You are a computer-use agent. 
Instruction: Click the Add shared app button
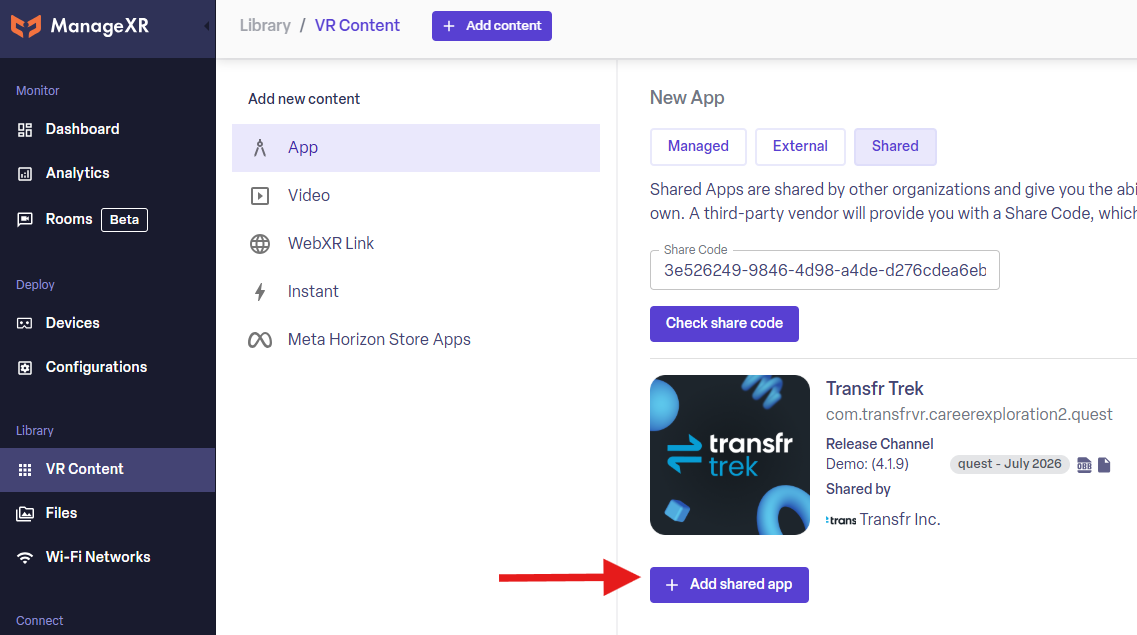(729, 584)
